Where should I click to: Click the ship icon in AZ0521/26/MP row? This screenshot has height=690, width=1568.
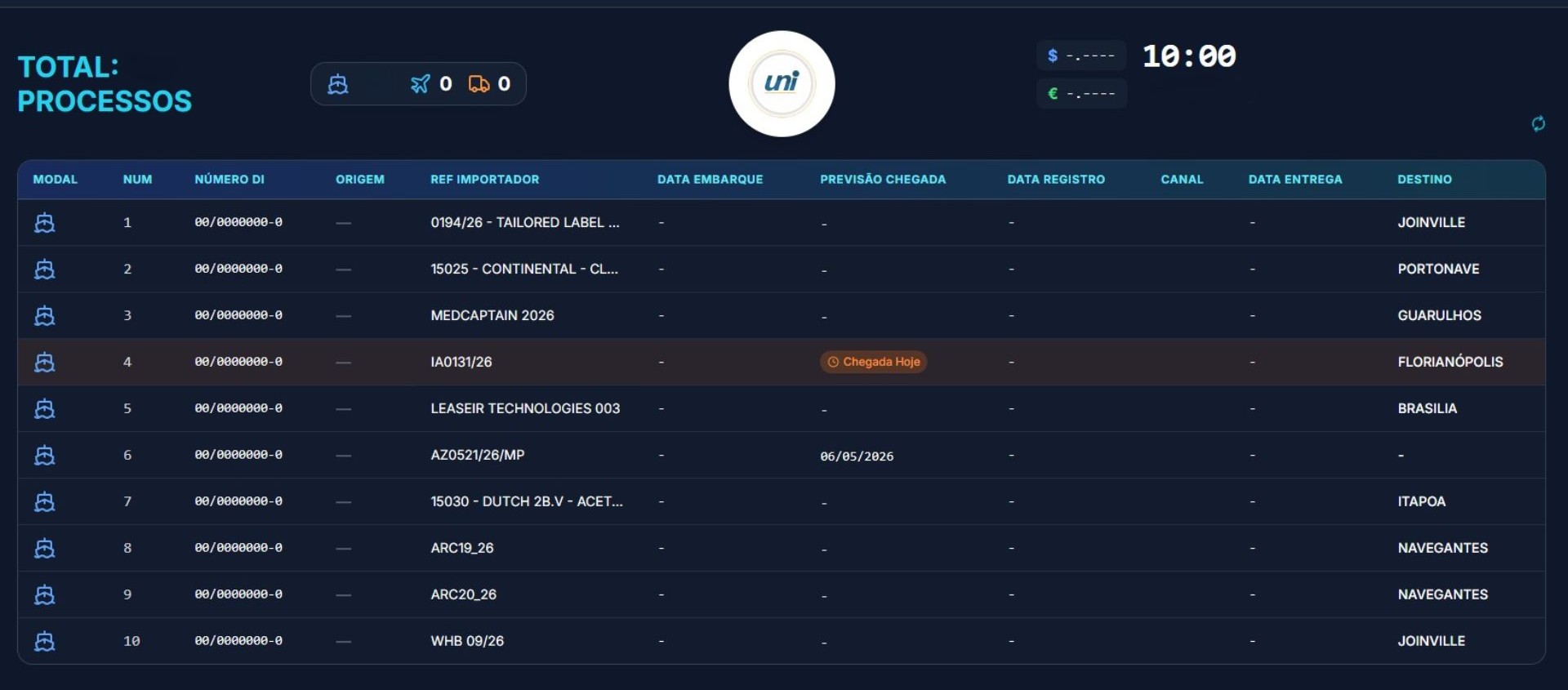[45, 455]
